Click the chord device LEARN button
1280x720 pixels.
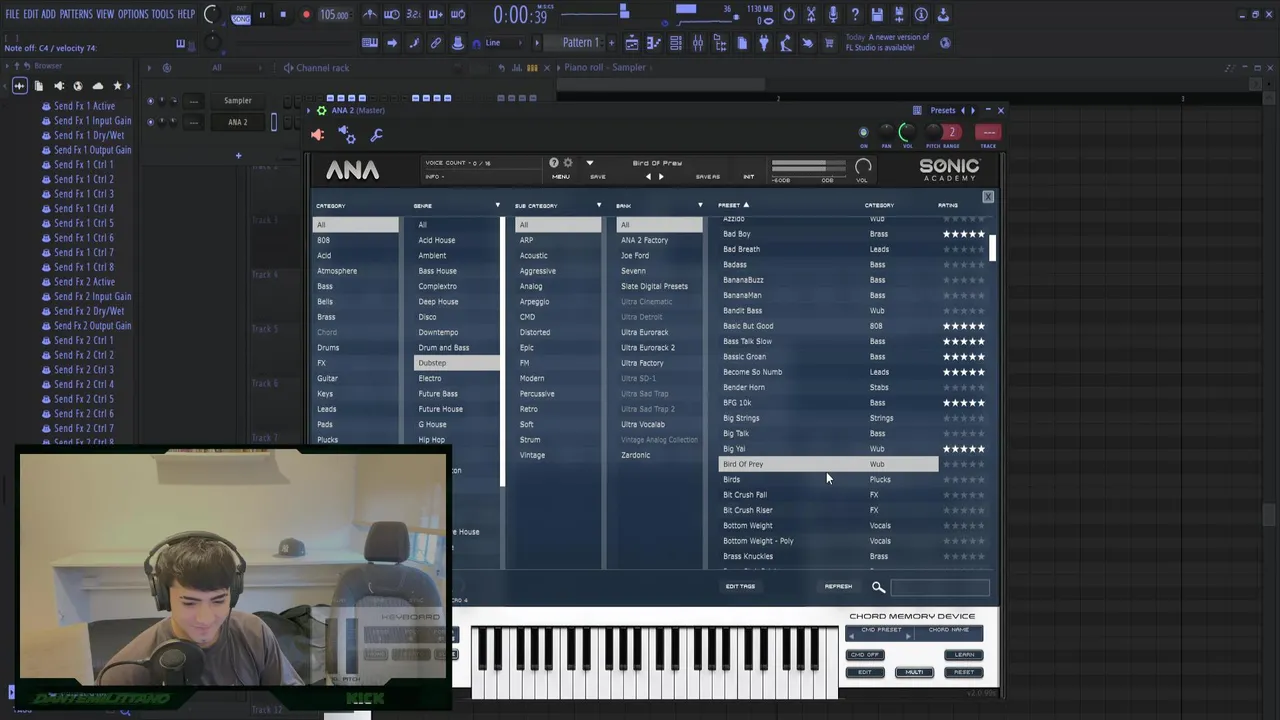(x=964, y=655)
